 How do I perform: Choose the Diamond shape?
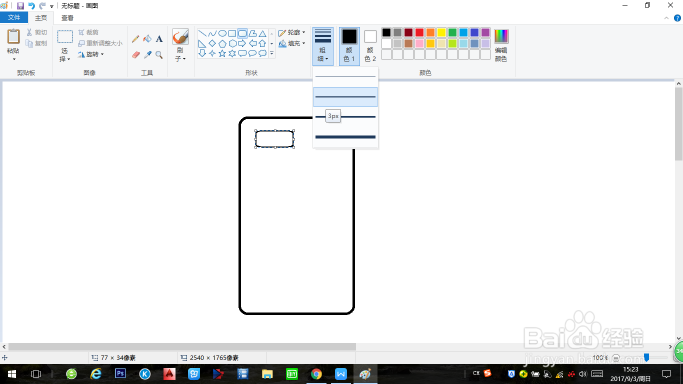pos(212,44)
